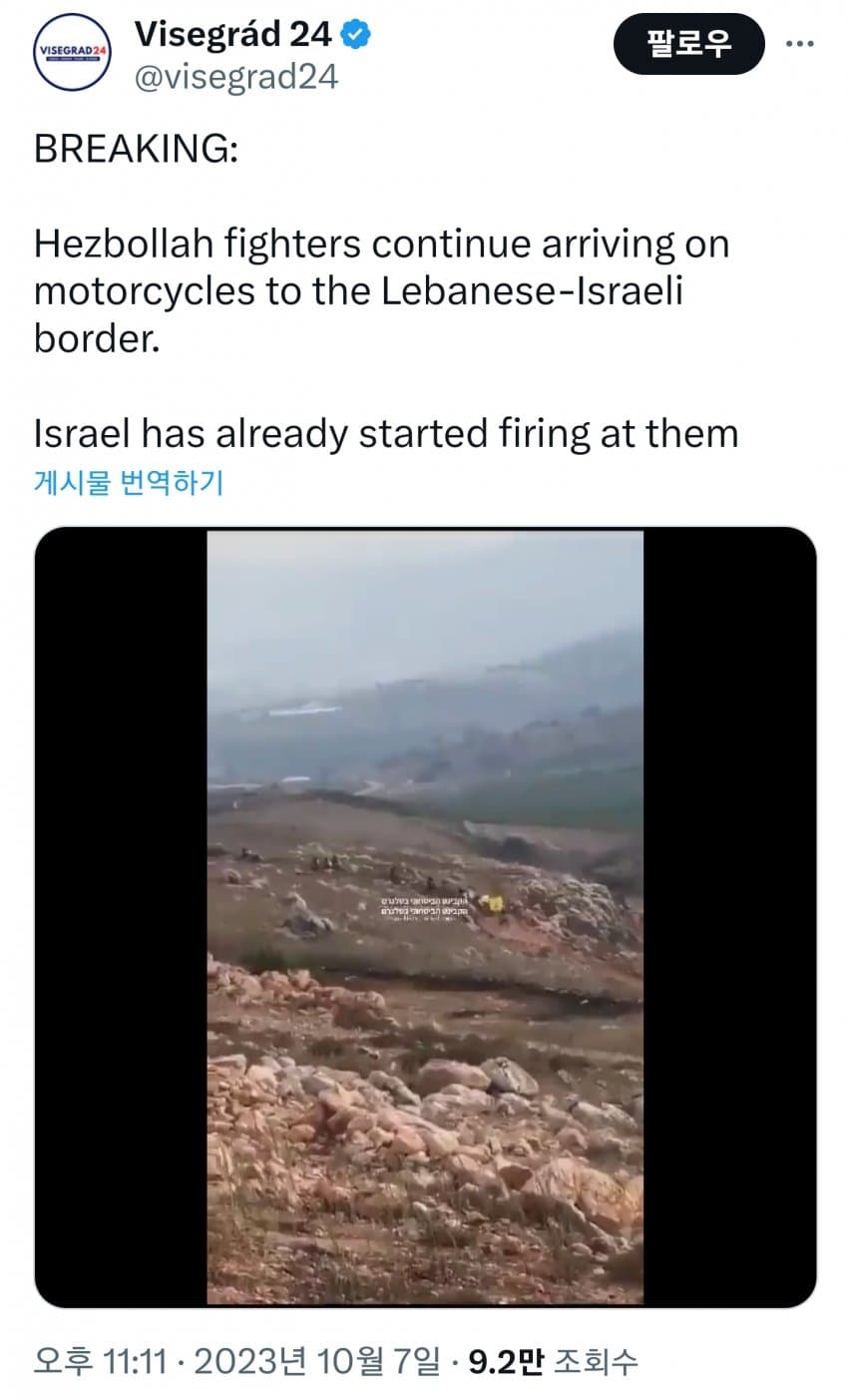Screen dimensions: 848x1400
Task: Open the Visegrád 24 profile avatar
Action: [73, 52]
